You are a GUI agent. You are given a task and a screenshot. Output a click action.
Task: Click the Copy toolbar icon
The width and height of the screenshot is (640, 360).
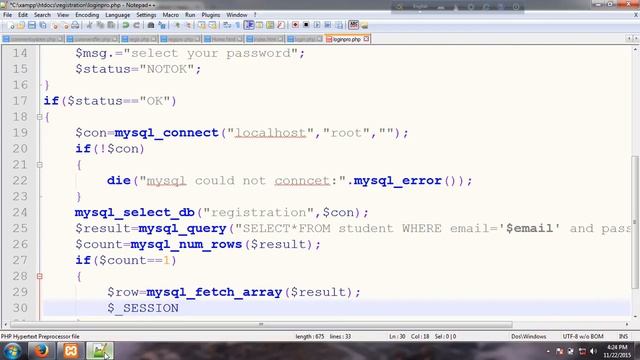pos(100,25)
